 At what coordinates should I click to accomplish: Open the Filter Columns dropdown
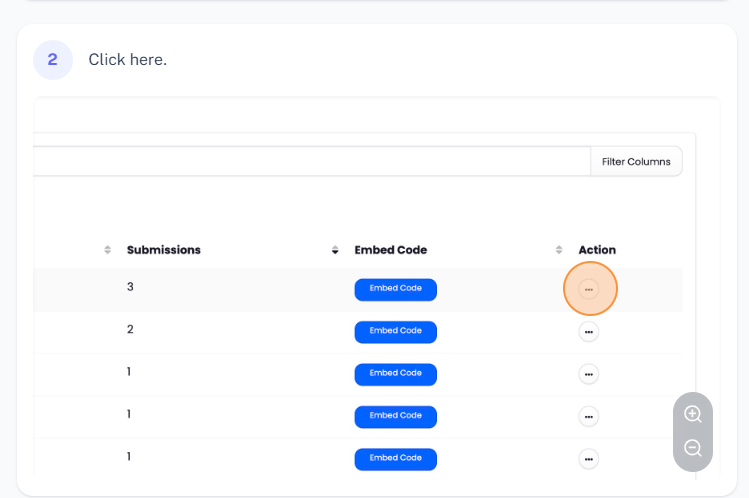click(636, 161)
